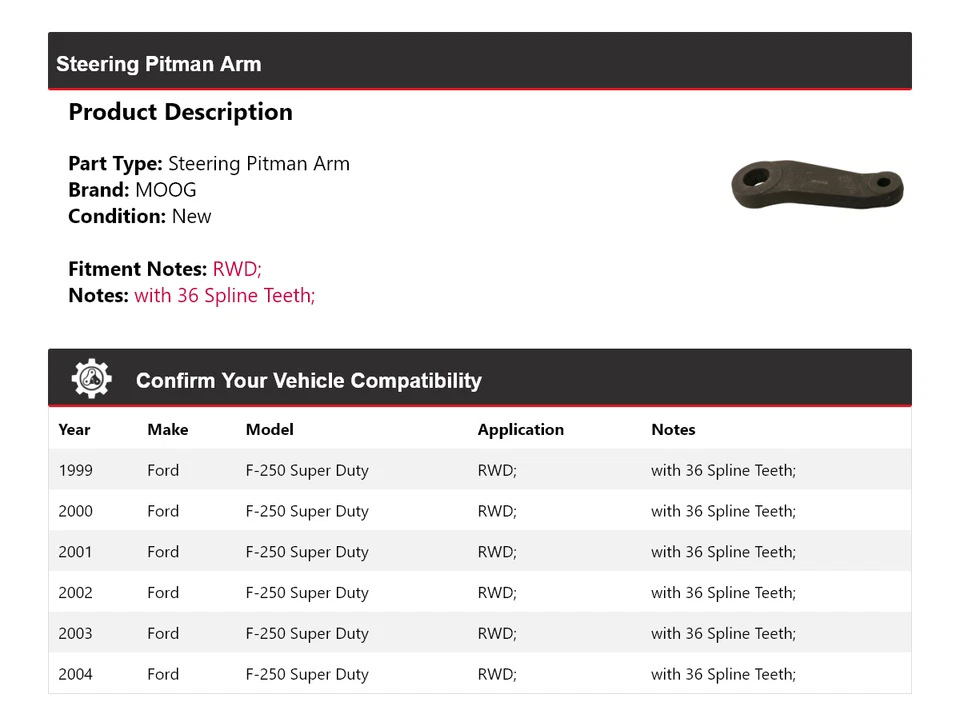Select the RWD fitment note text

pyautogui.click(x=237, y=269)
